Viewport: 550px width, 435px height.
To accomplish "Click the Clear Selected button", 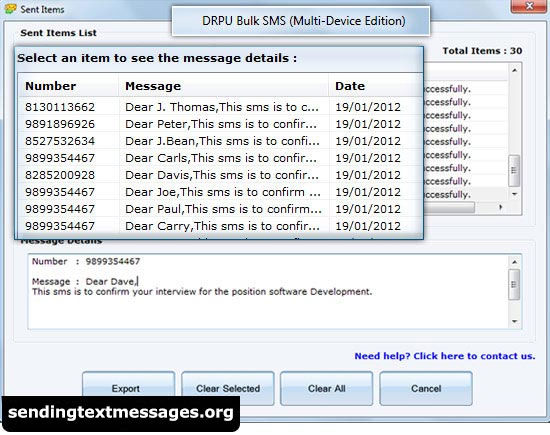I will click(x=228, y=388).
